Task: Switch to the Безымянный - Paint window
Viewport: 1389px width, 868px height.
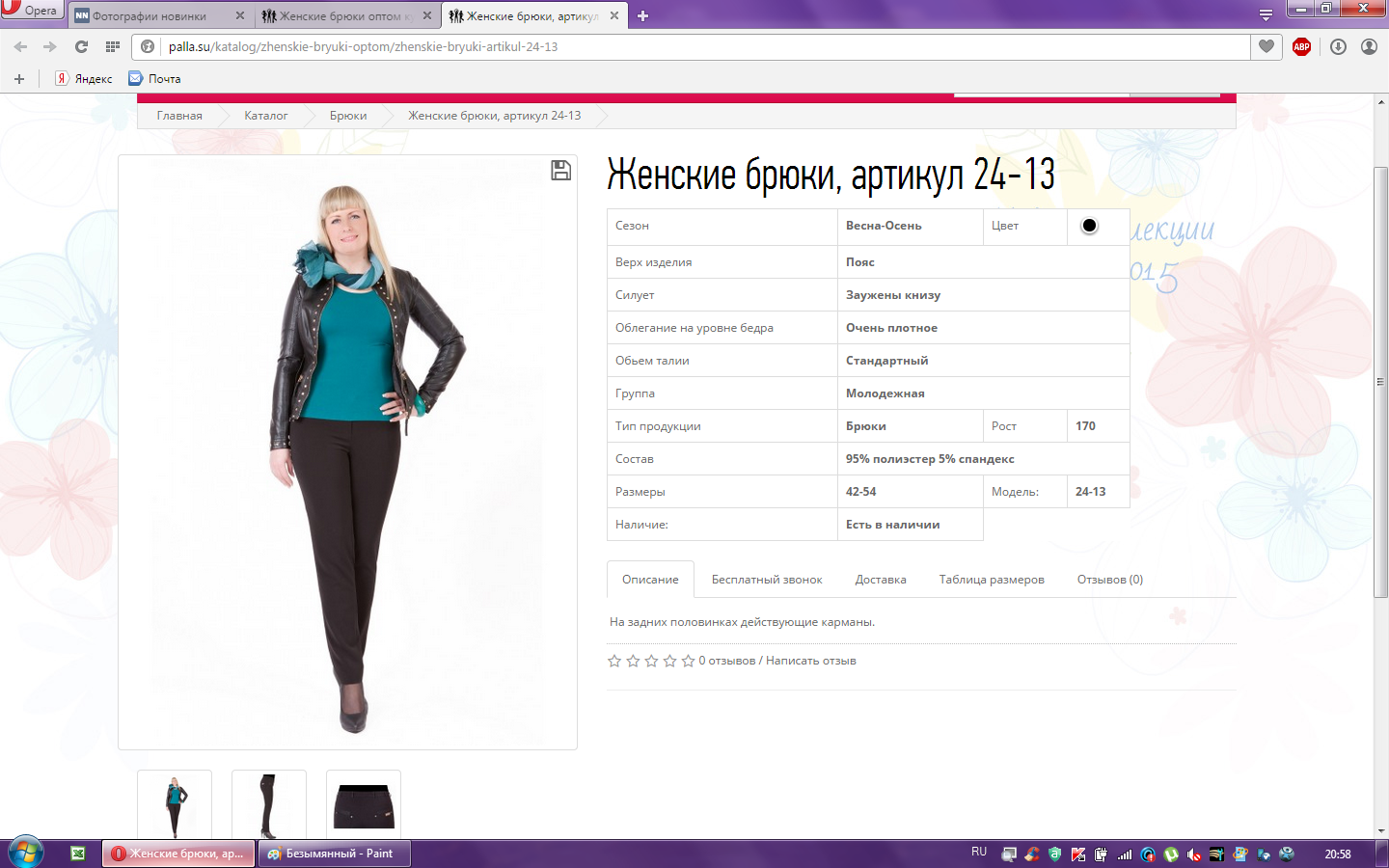Action: click(334, 854)
